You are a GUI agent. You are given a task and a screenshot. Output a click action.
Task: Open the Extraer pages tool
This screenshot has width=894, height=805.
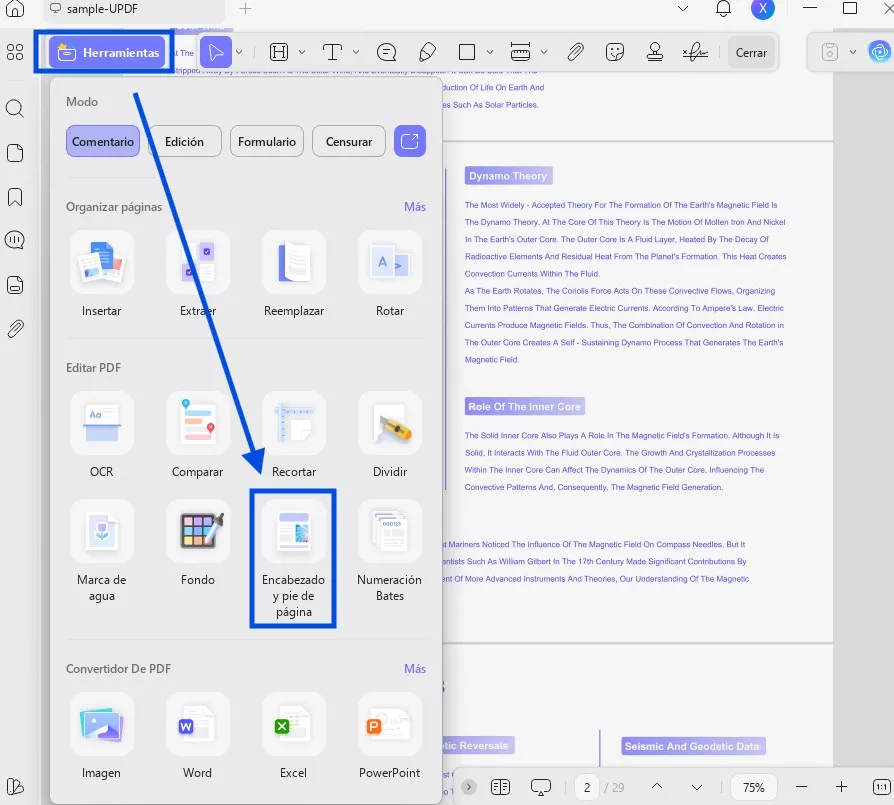click(198, 275)
